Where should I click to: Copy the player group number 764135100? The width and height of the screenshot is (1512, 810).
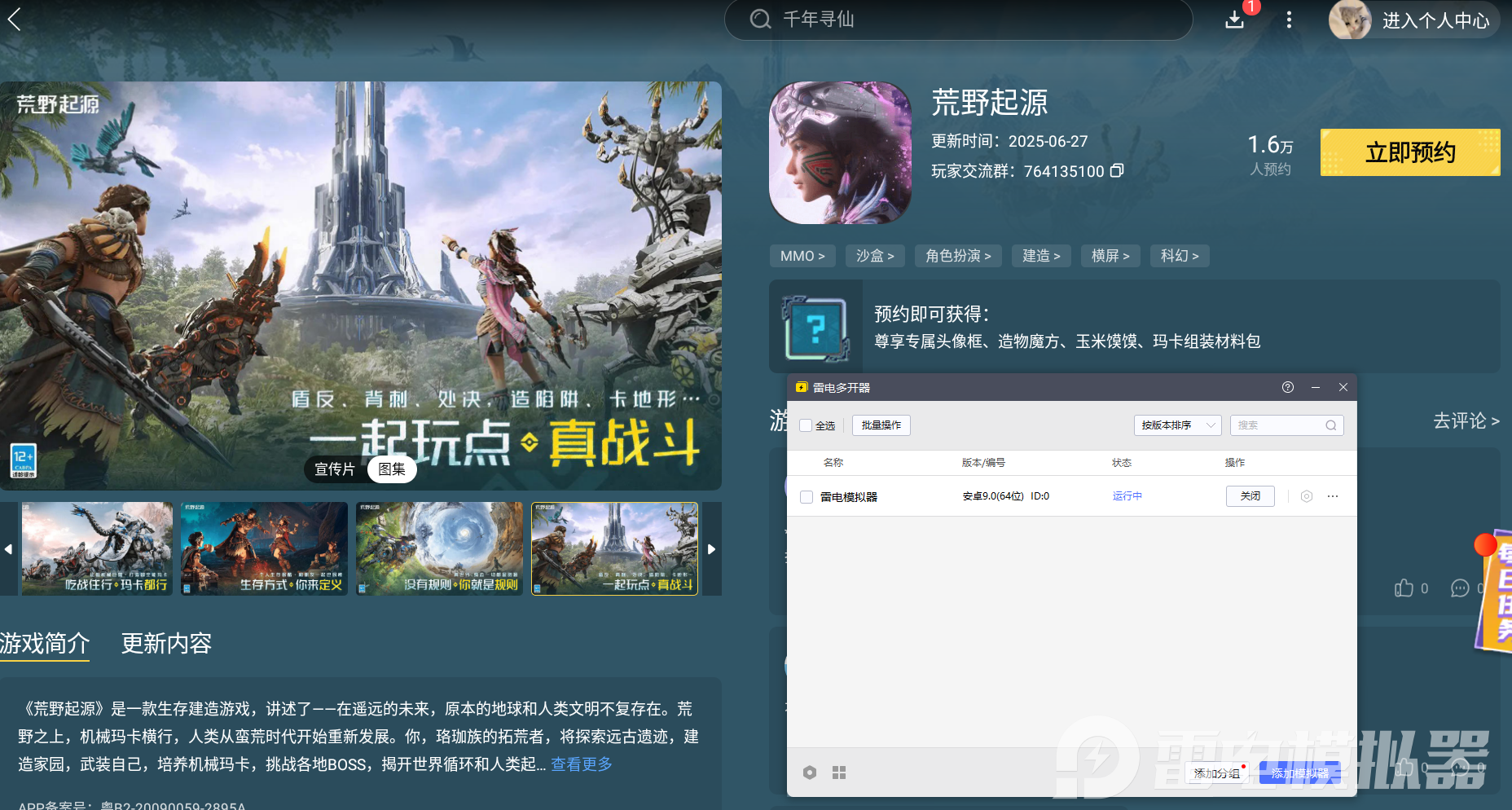pos(1117,170)
